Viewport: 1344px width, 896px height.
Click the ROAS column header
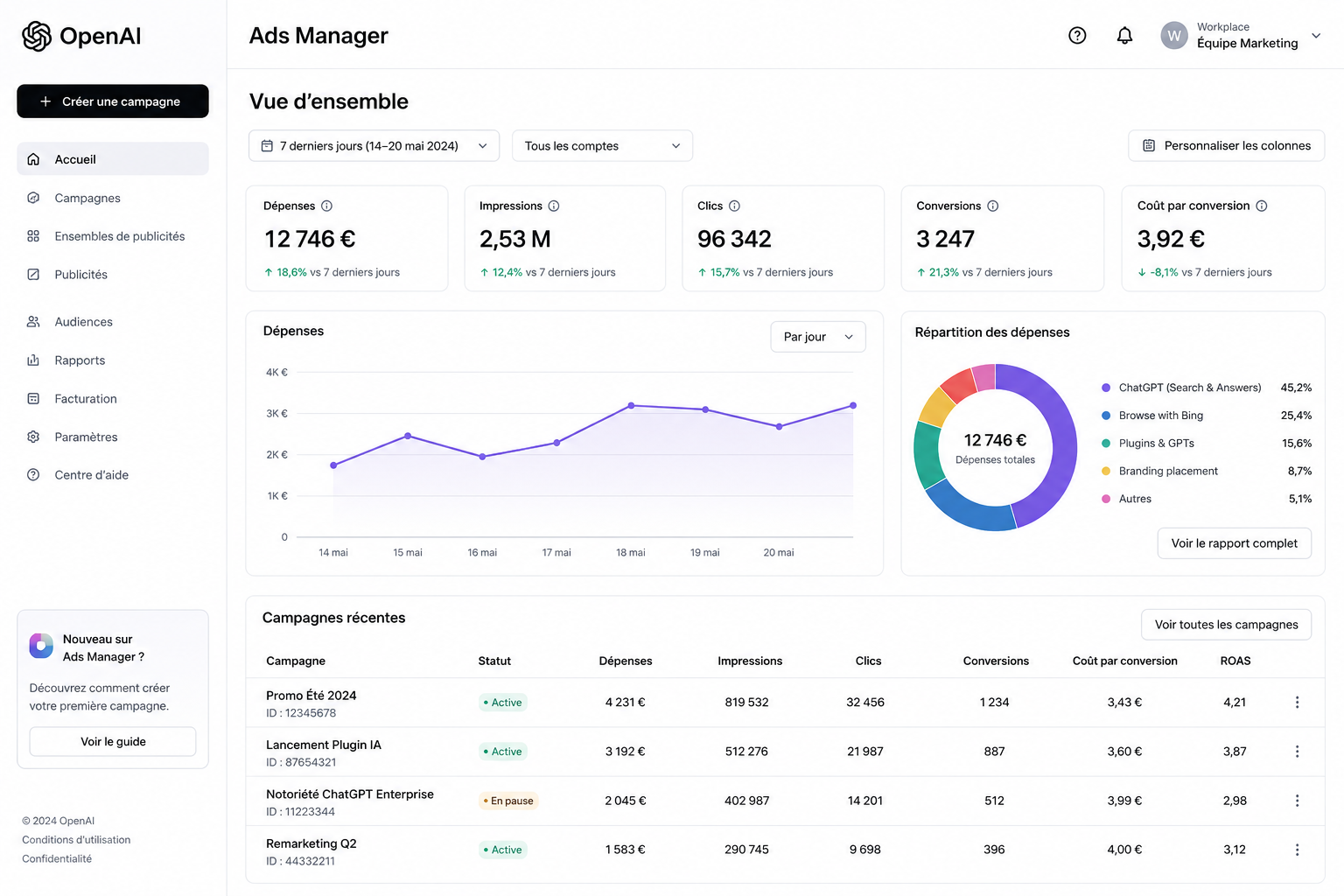tap(1235, 661)
